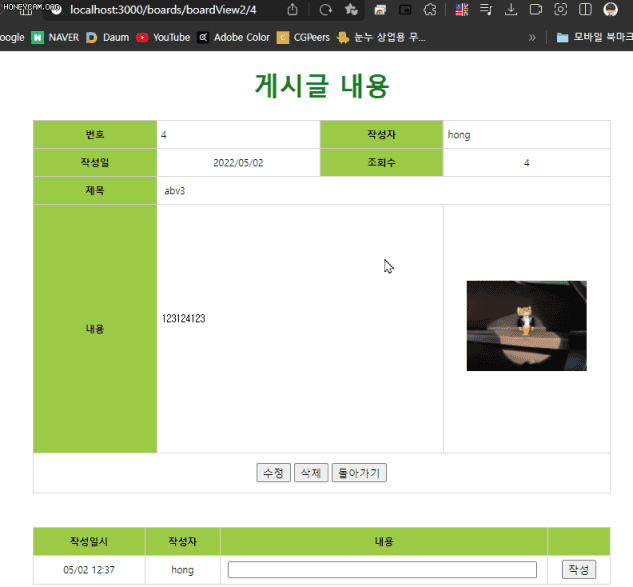This screenshot has width=633, height=587.
Task: Open the YouTube bookmark
Action: (x=163, y=38)
